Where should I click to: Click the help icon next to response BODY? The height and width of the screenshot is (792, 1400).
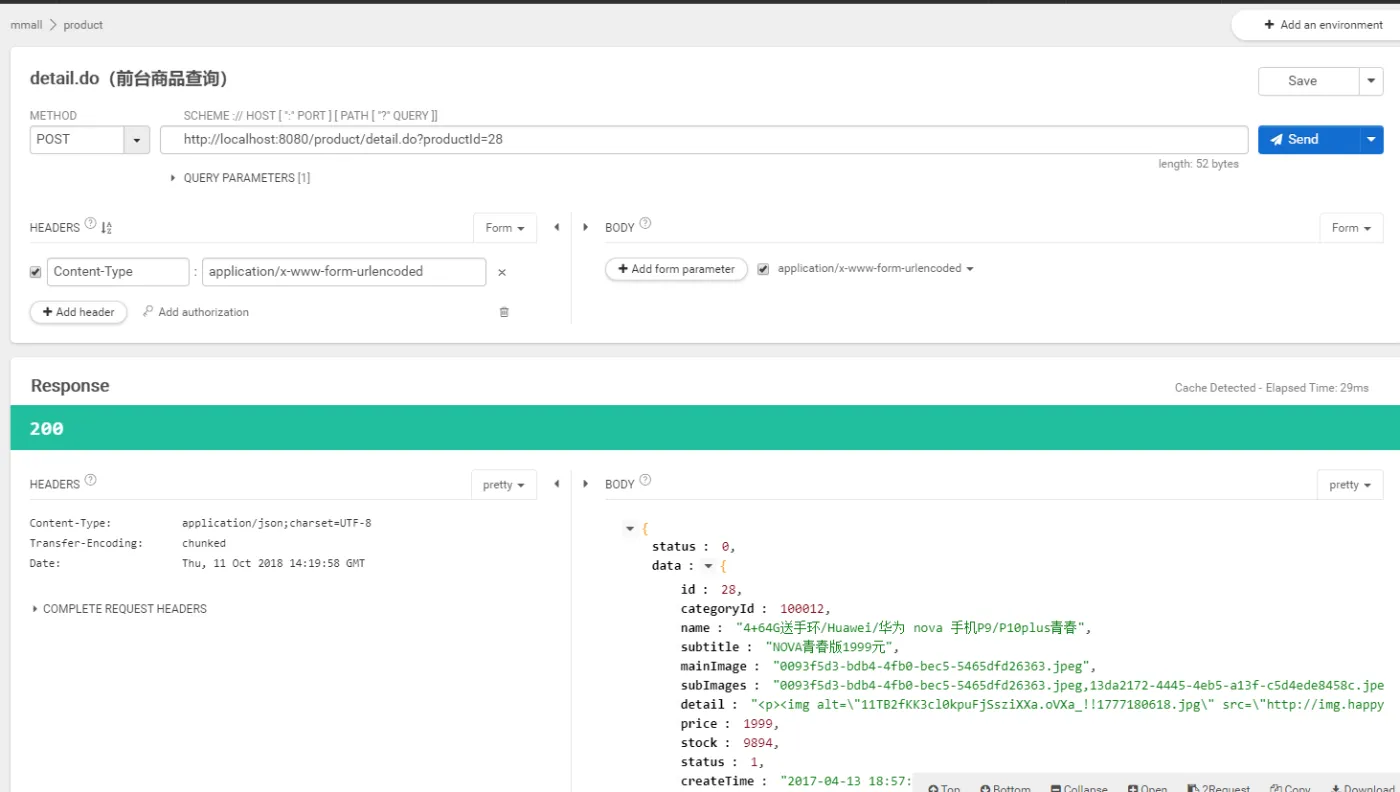[x=645, y=480]
